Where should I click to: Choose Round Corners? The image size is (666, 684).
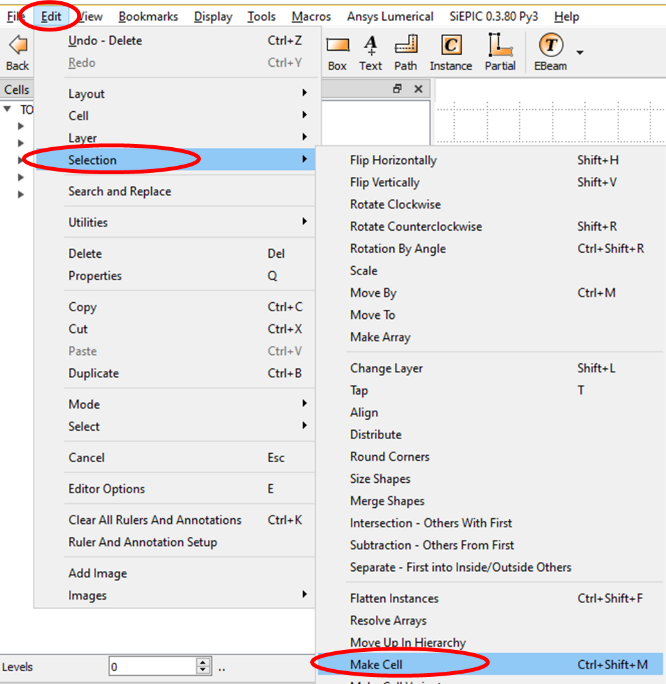coord(490,457)
